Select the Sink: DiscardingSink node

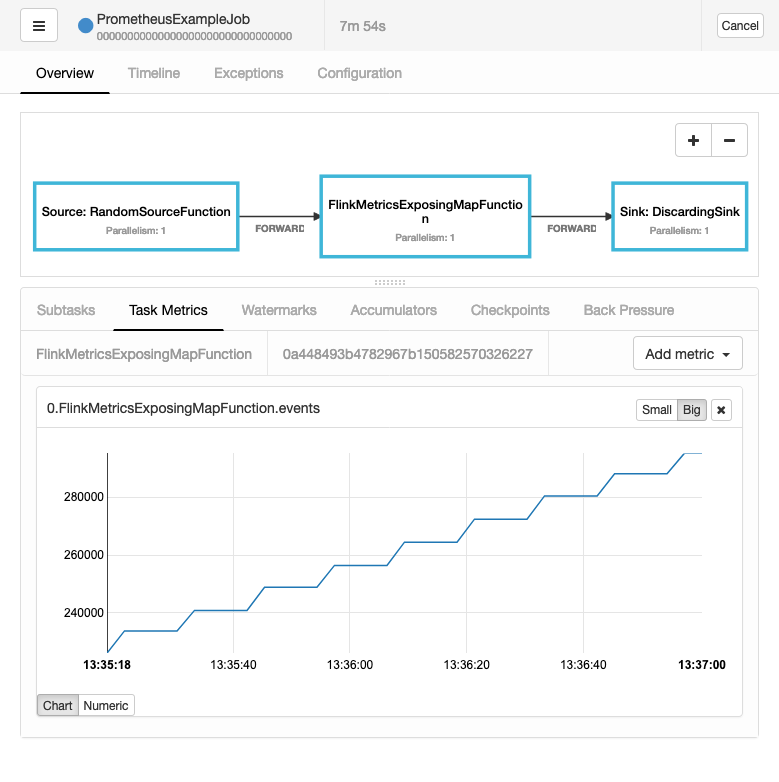click(x=678, y=216)
